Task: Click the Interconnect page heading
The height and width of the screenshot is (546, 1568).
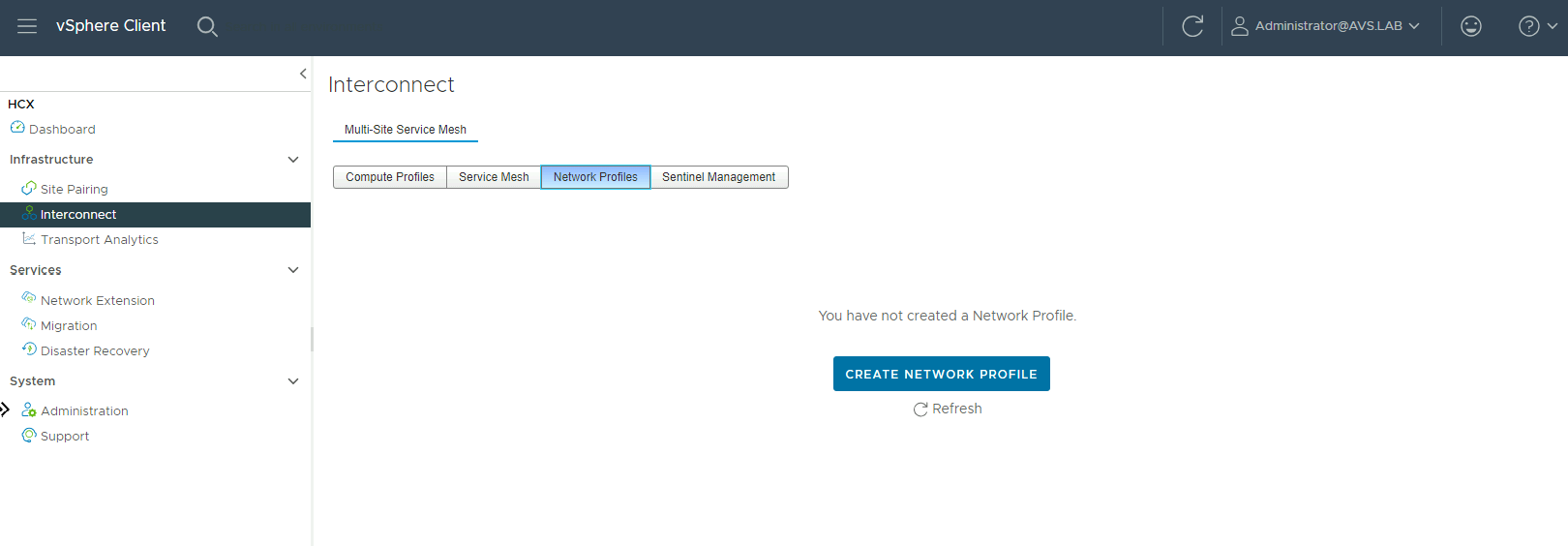Action: pos(391,85)
